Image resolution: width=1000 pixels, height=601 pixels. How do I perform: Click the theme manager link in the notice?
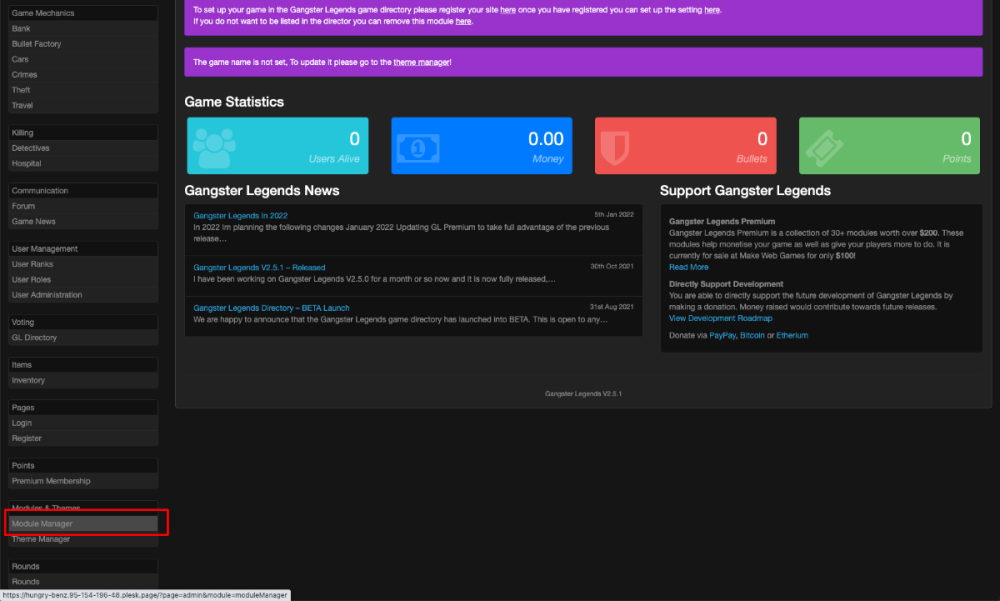[x=421, y=61]
